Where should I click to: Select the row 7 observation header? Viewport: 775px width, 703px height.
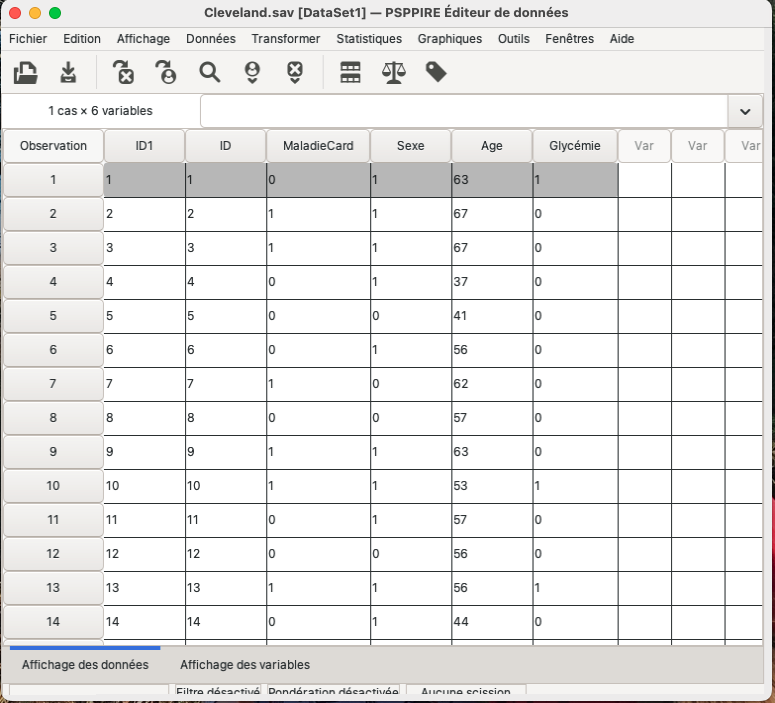(53, 384)
